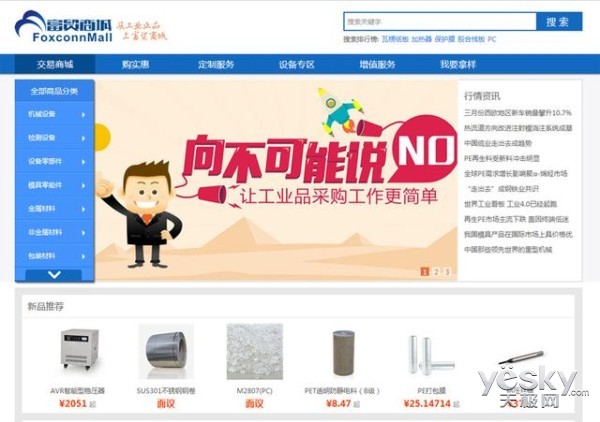Open the AVR voltage stabilizer product image

(x=79, y=349)
